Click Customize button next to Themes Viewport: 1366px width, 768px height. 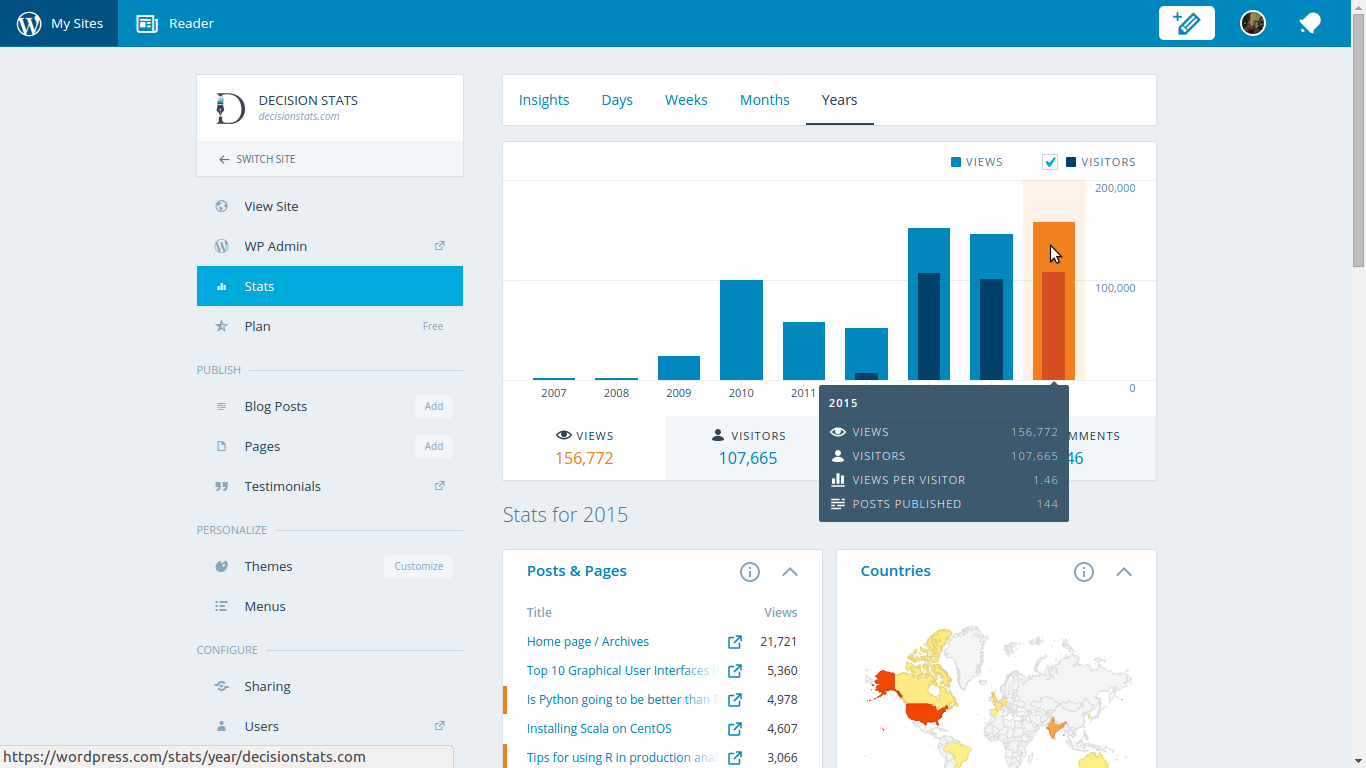pos(418,566)
